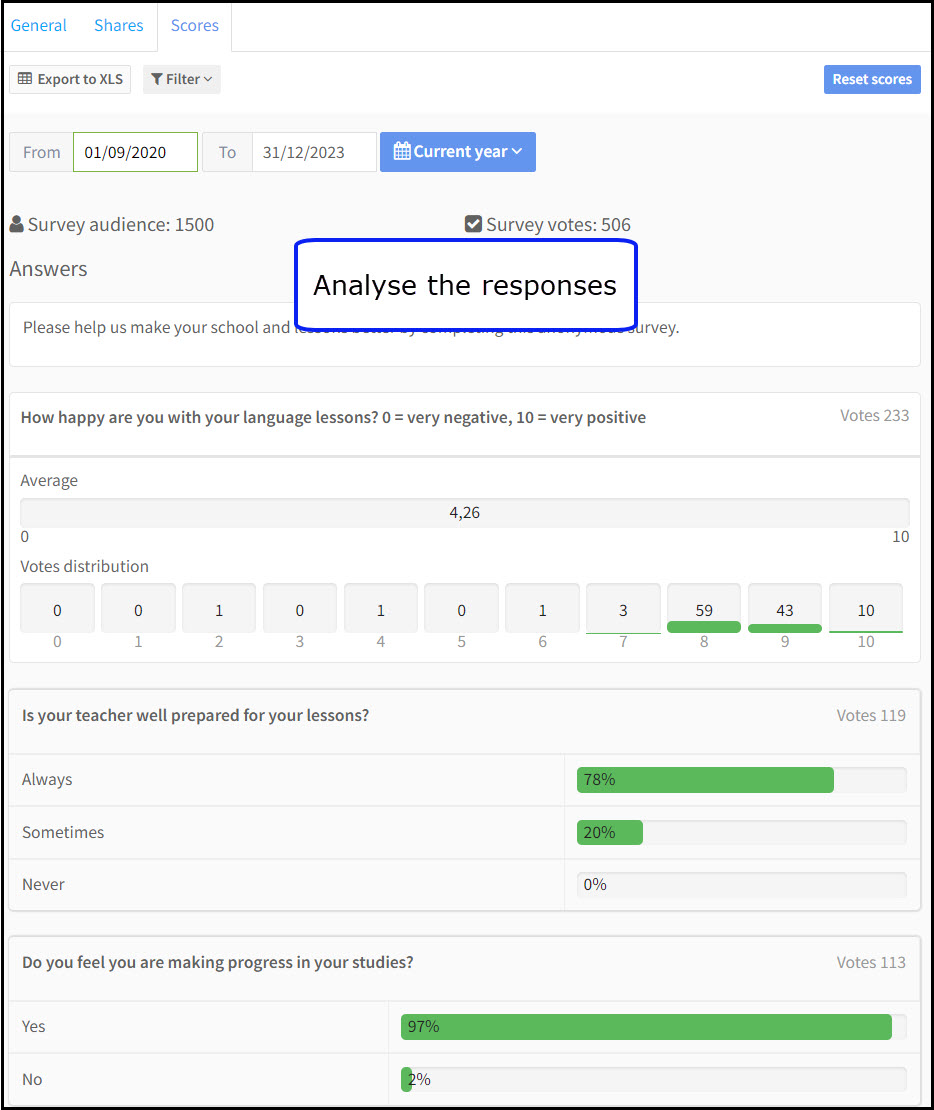
Task: Click the funnel icon on Filter
Action: tap(157, 79)
